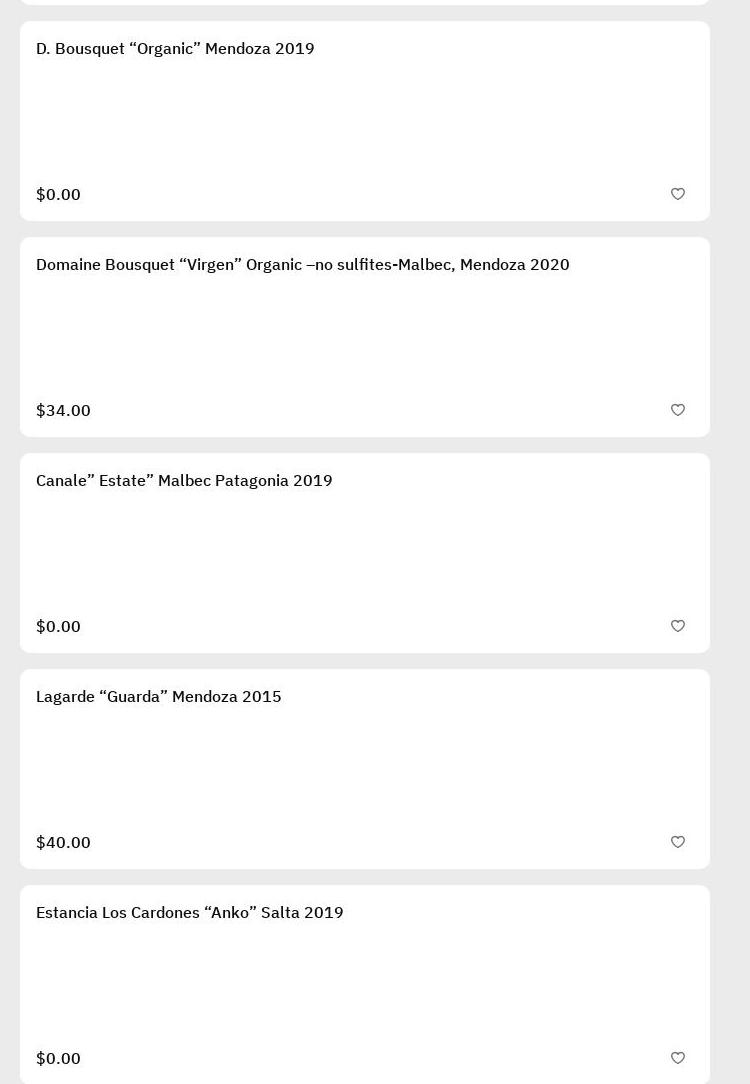750x1084 pixels.
Task: Click heart icon on Domaine Bousquet Virgen card
Action: coord(678,410)
